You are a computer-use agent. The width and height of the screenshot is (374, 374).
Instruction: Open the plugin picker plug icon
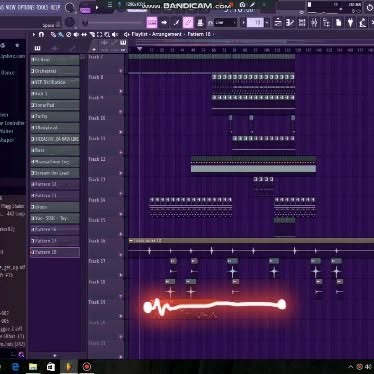(350, 23)
